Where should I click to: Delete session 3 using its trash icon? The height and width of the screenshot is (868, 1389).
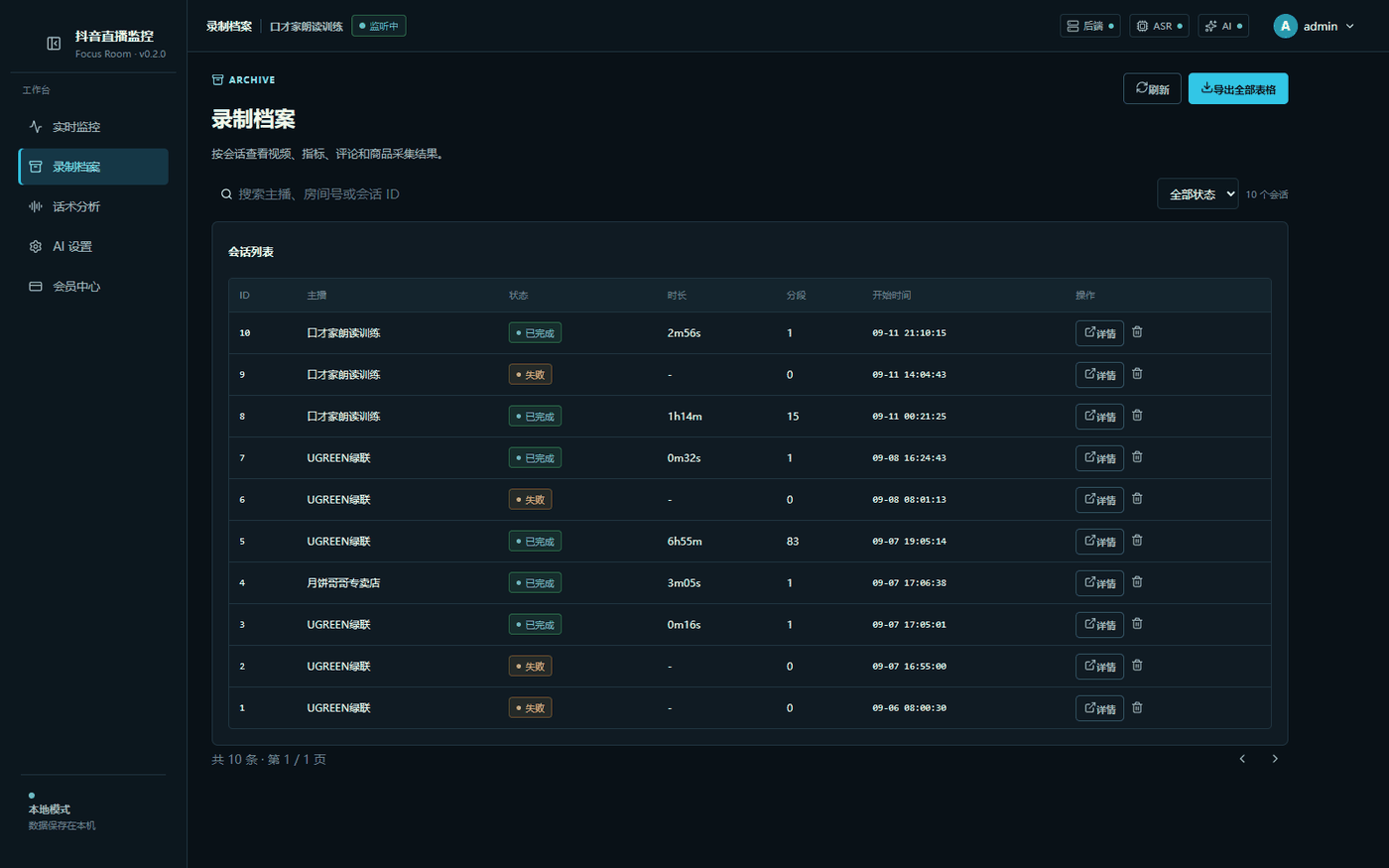point(1137,624)
